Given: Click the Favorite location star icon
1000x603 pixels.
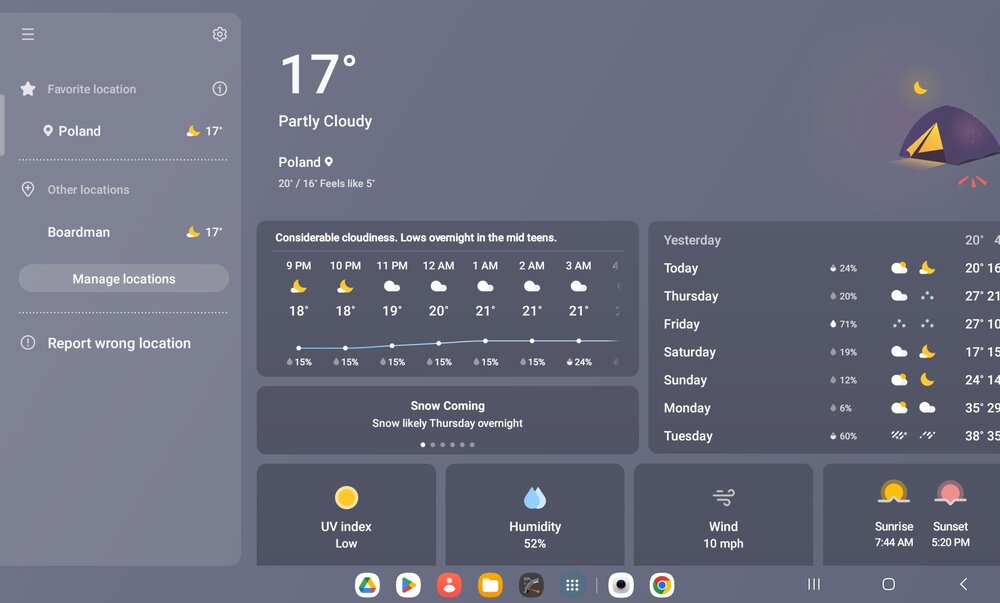Looking at the screenshot, I should pyautogui.click(x=28, y=89).
